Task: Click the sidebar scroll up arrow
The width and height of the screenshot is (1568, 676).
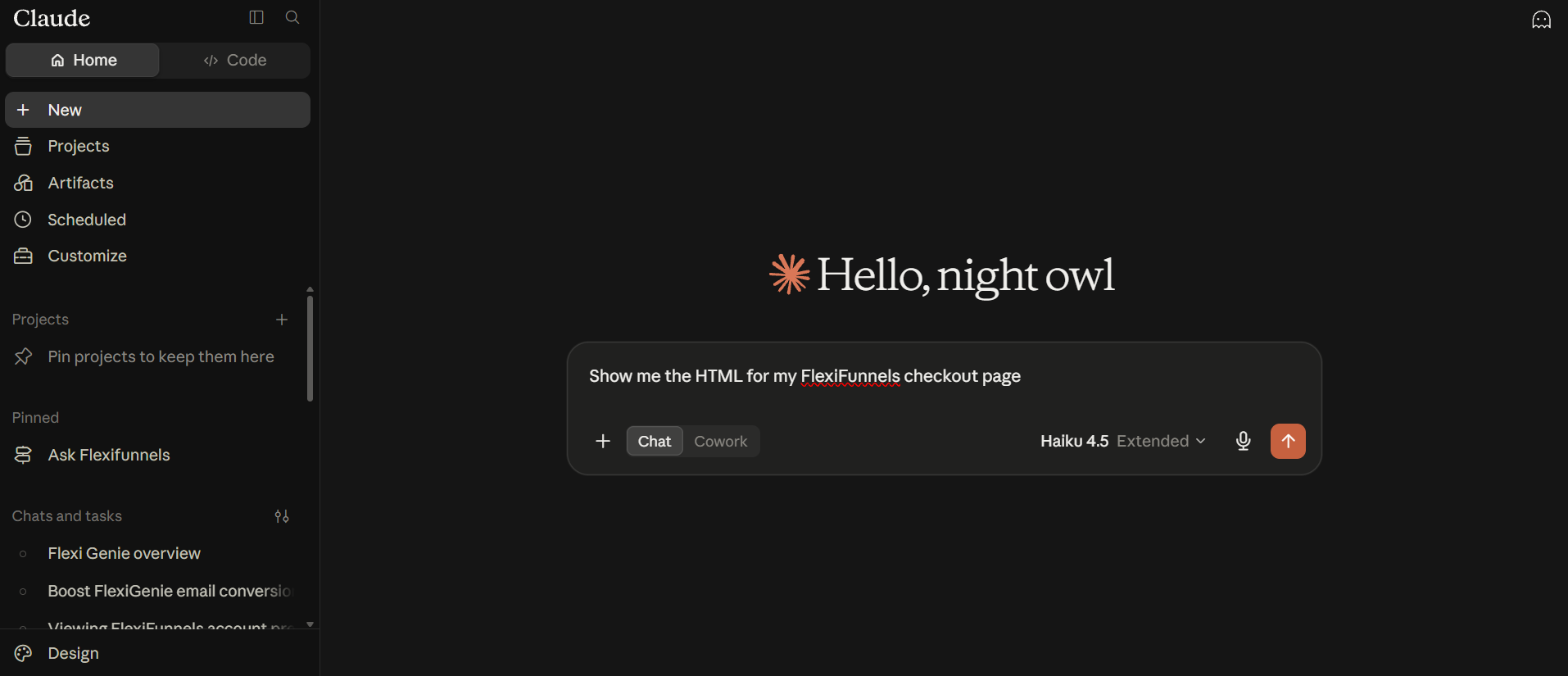Action: (310, 289)
